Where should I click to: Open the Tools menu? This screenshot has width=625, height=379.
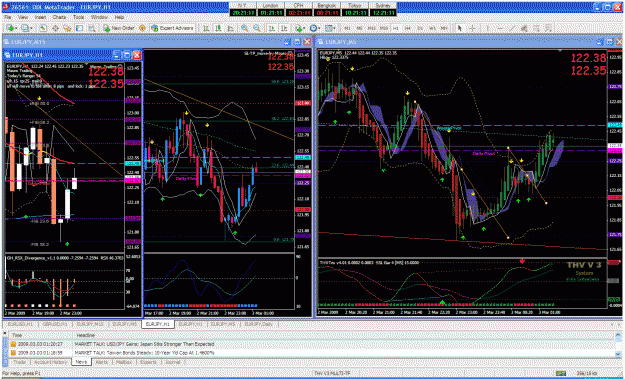click(79, 18)
